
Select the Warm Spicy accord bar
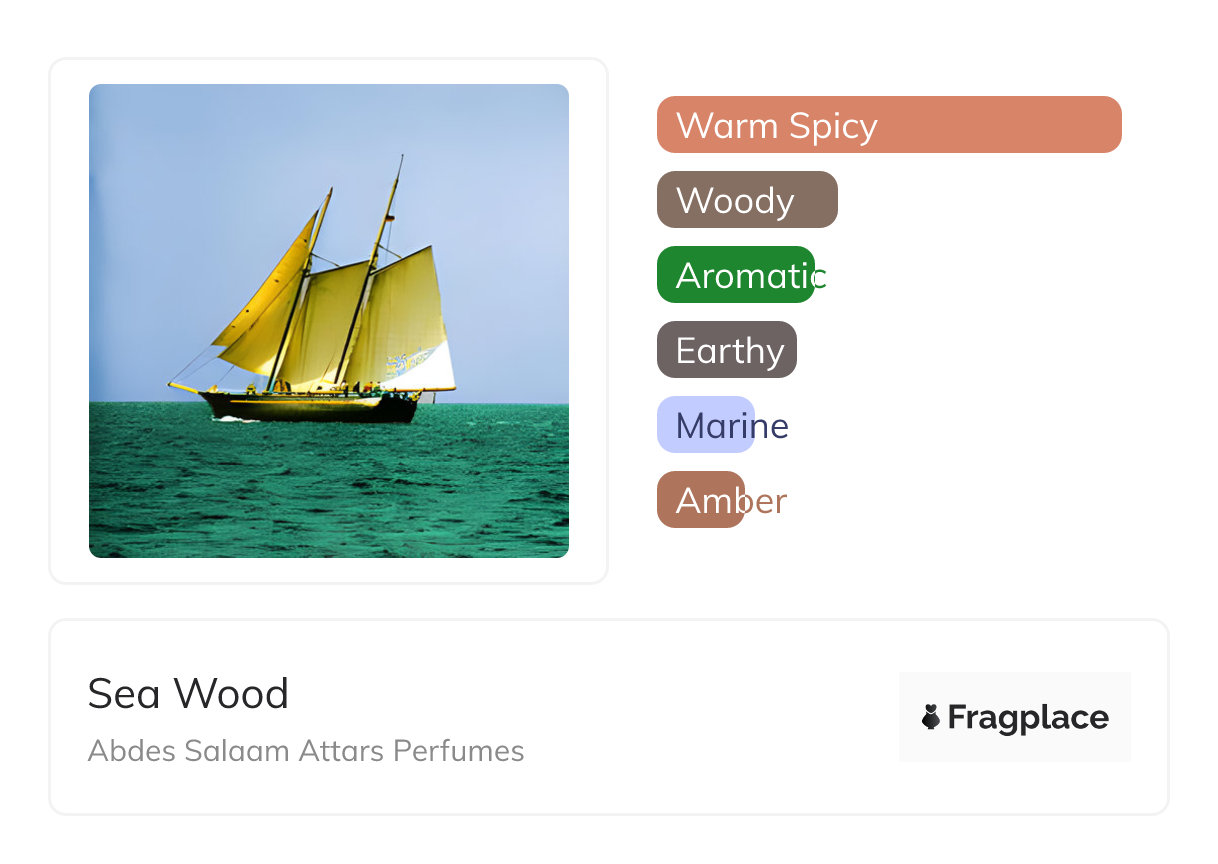click(888, 125)
